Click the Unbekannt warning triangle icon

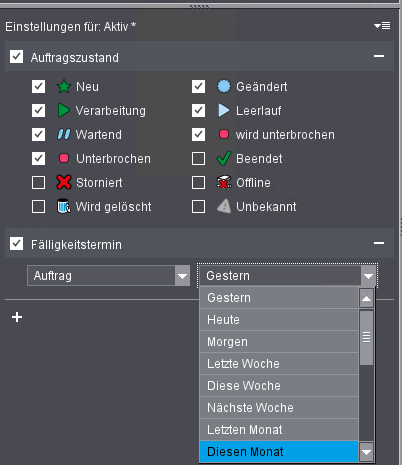pyautogui.click(x=224, y=206)
